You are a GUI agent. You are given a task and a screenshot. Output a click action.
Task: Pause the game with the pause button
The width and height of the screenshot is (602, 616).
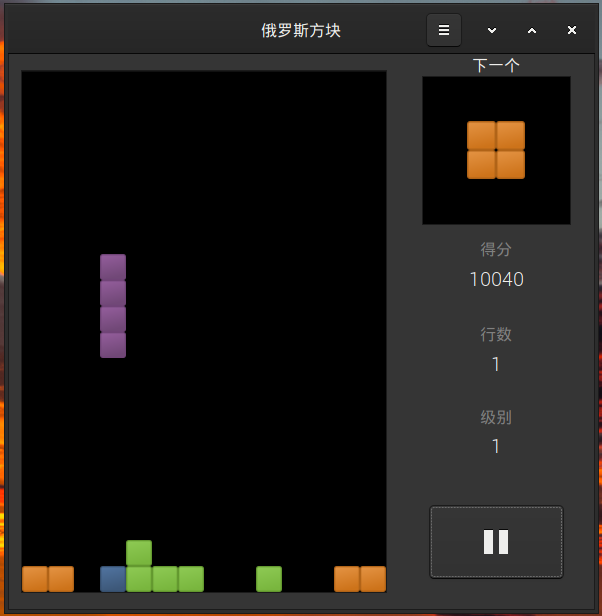click(x=496, y=542)
